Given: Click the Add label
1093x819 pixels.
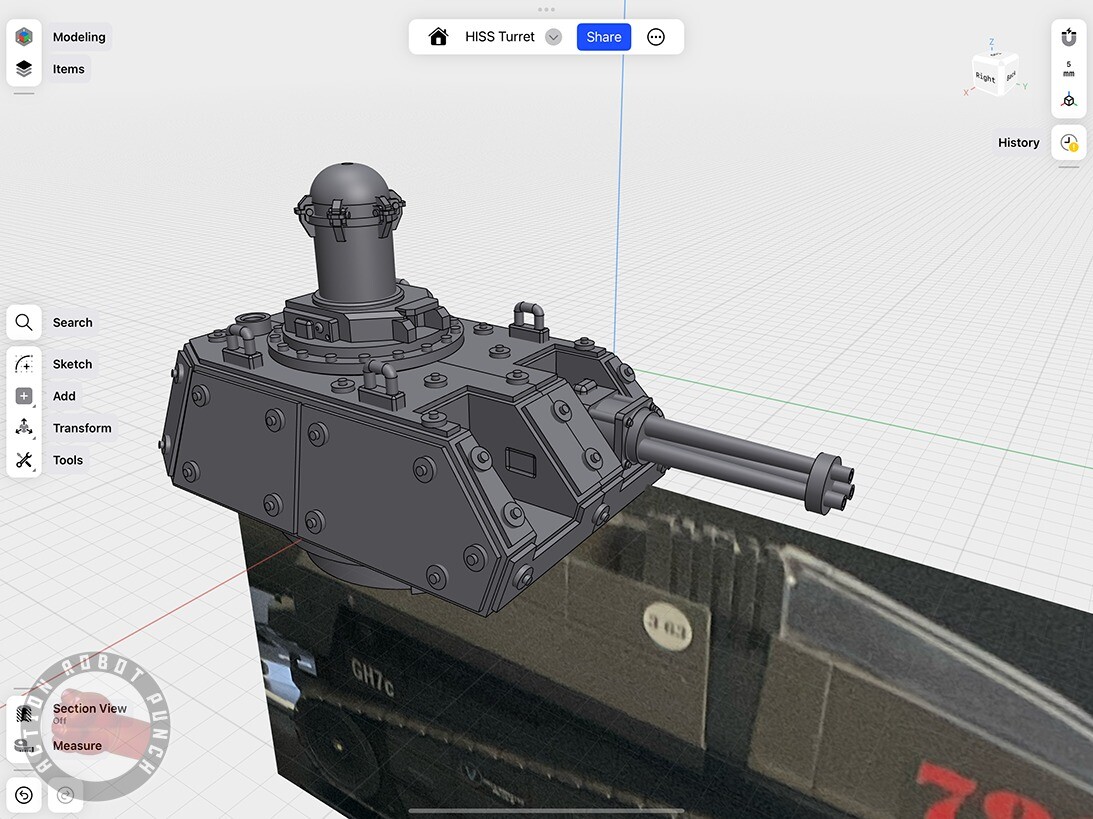Looking at the screenshot, I should [x=64, y=396].
